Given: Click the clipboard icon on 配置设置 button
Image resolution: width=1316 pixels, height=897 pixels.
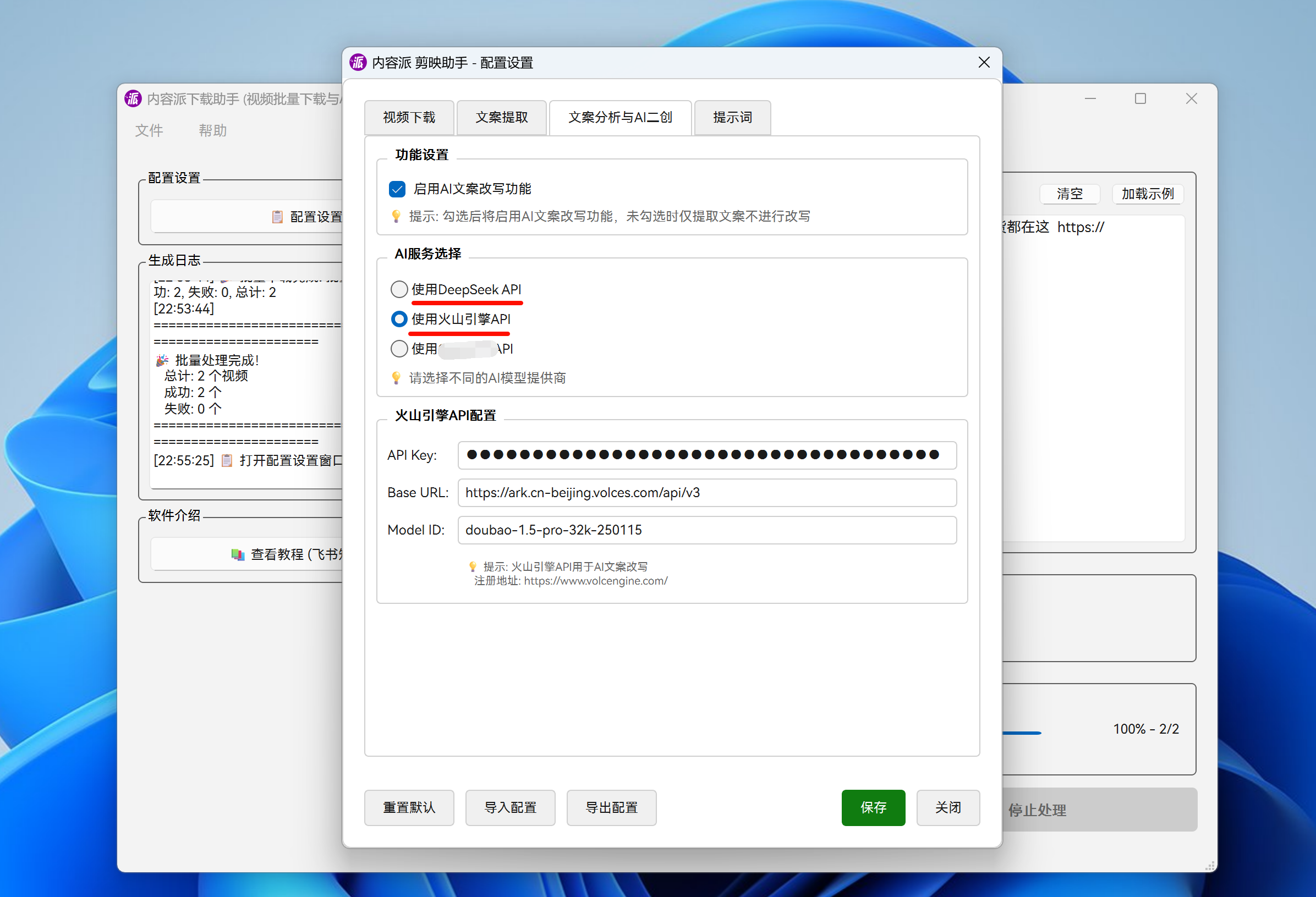Looking at the screenshot, I should click(x=277, y=217).
